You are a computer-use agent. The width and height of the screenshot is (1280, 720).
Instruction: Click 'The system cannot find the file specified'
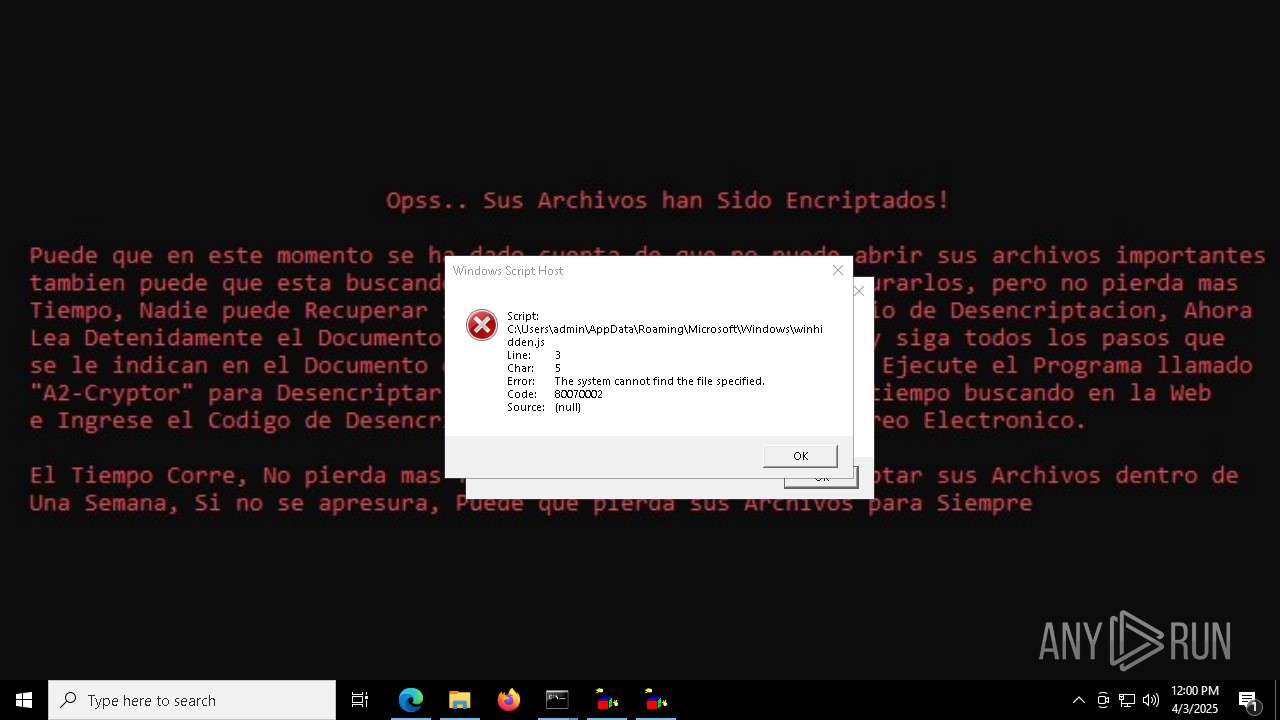660,381
